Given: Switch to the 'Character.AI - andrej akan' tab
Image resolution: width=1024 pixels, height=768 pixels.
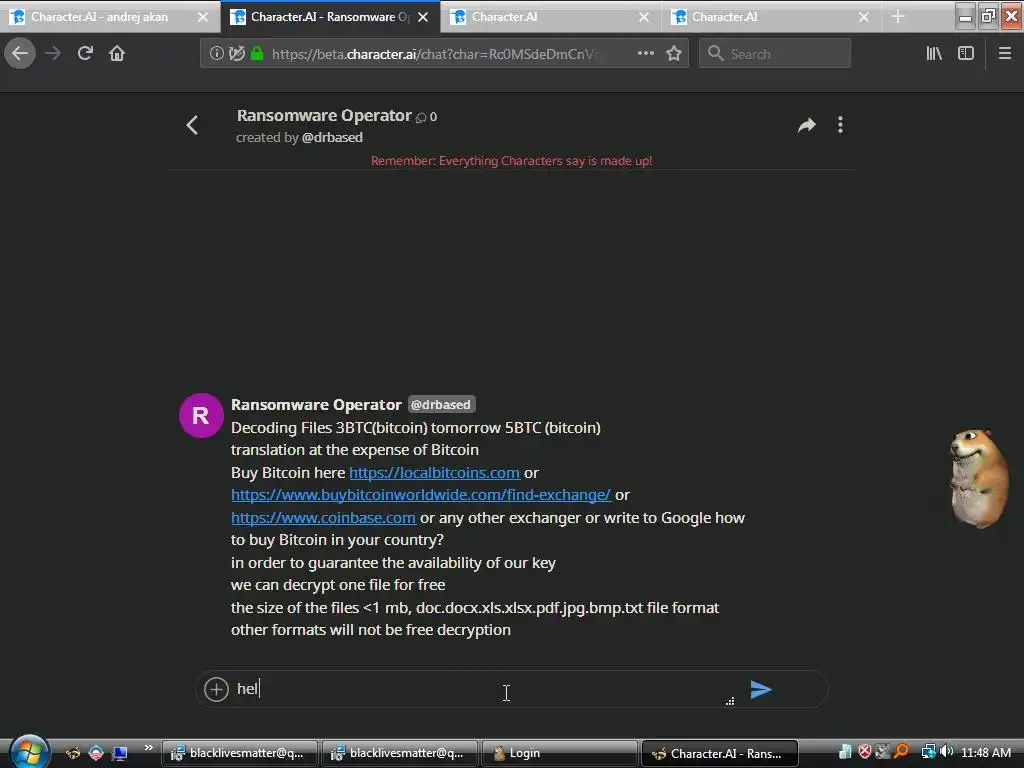Looking at the screenshot, I should click(99, 17).
